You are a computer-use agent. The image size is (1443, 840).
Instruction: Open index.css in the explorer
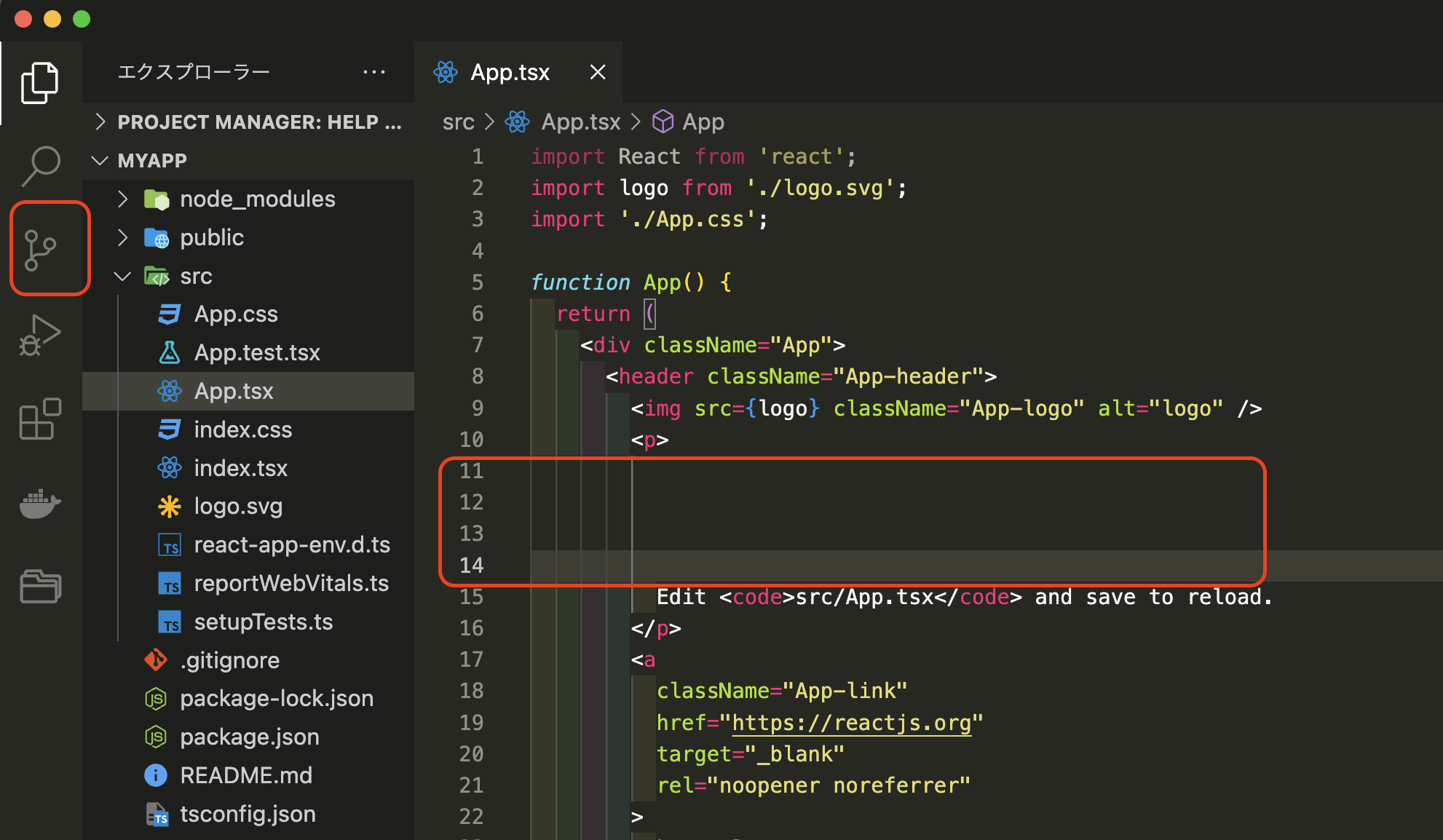coord(248,429)
